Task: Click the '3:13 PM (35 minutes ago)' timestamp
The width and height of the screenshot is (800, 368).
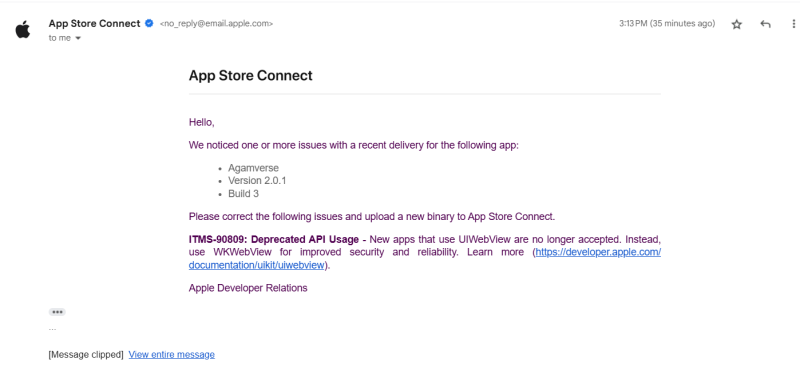Action: point(667,23)
